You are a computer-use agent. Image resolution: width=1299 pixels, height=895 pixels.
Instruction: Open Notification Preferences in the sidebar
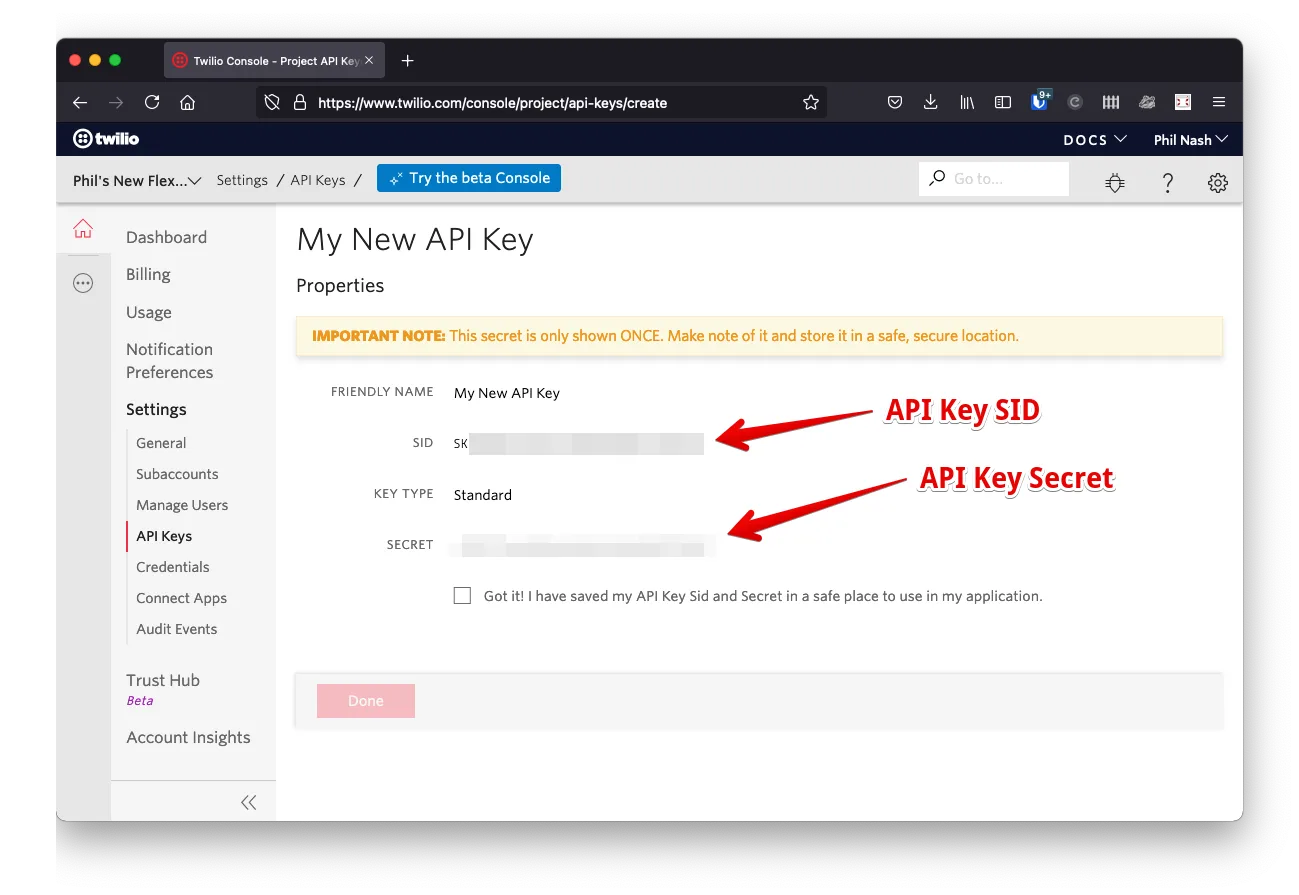[x=170, y=360]
